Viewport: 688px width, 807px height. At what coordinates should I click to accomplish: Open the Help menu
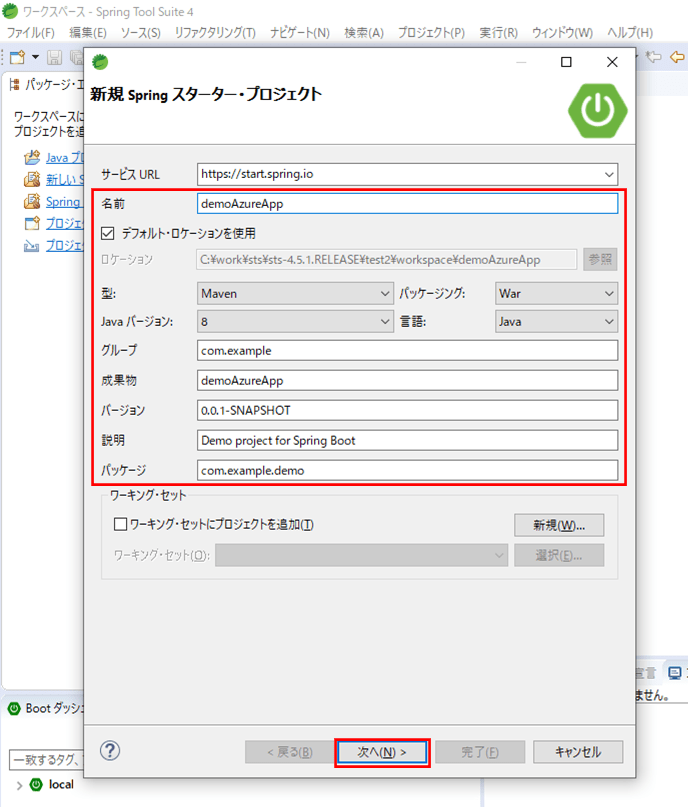[630, 33]
